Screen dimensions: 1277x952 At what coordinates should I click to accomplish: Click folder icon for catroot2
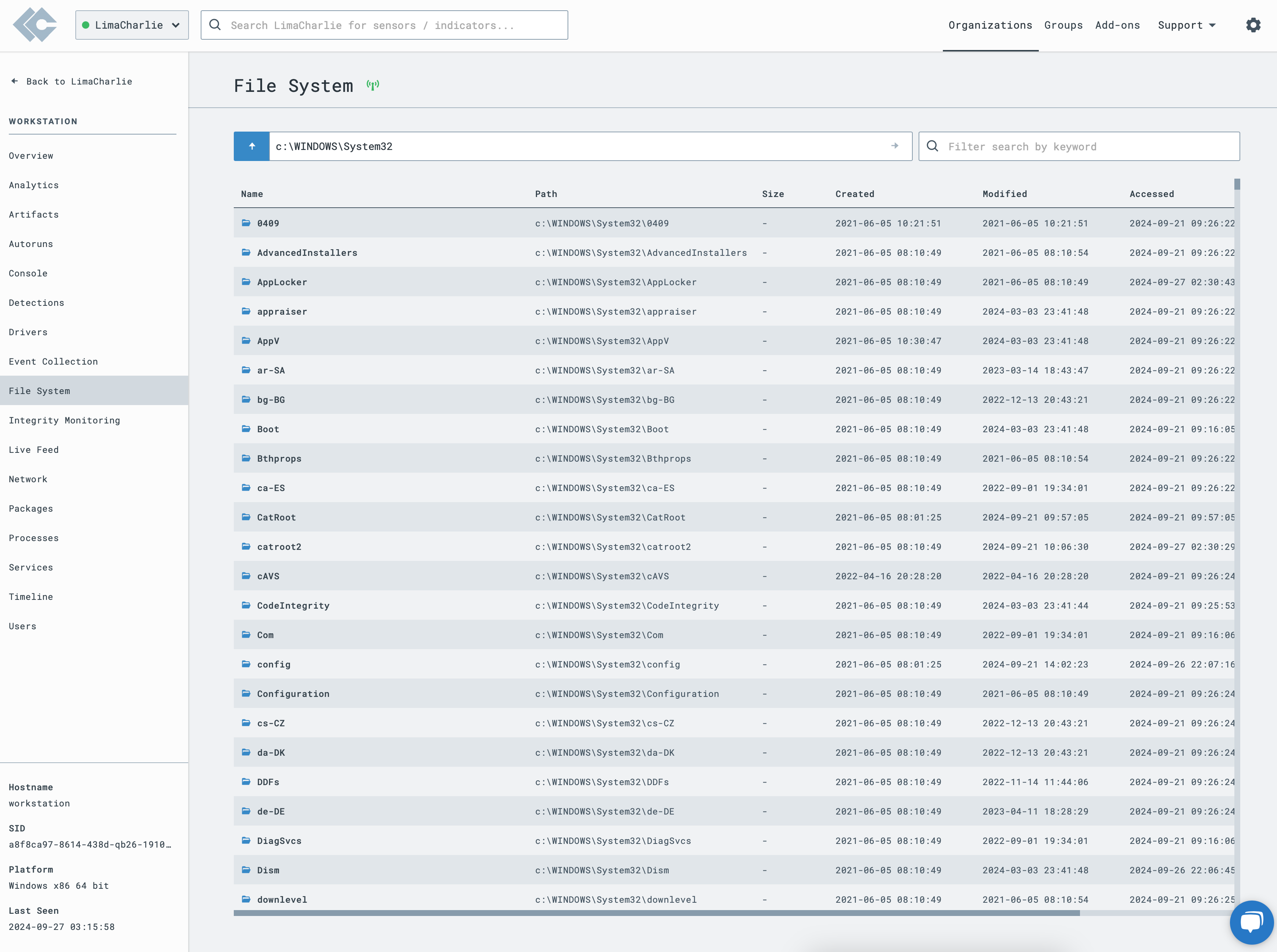[246, 546]
